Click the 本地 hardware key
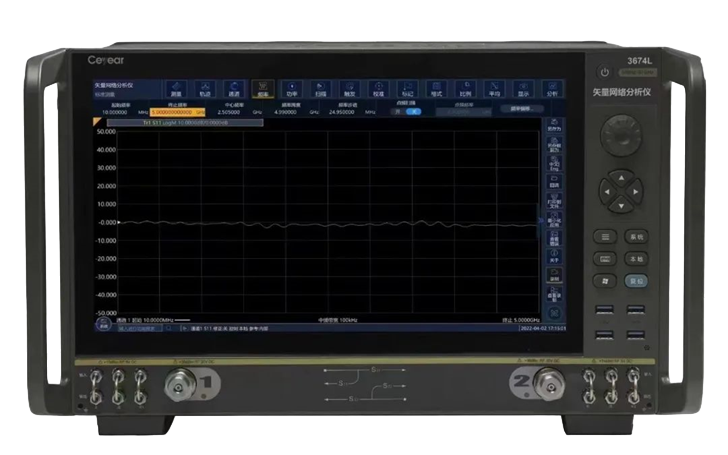 click(x=636, y=259)
